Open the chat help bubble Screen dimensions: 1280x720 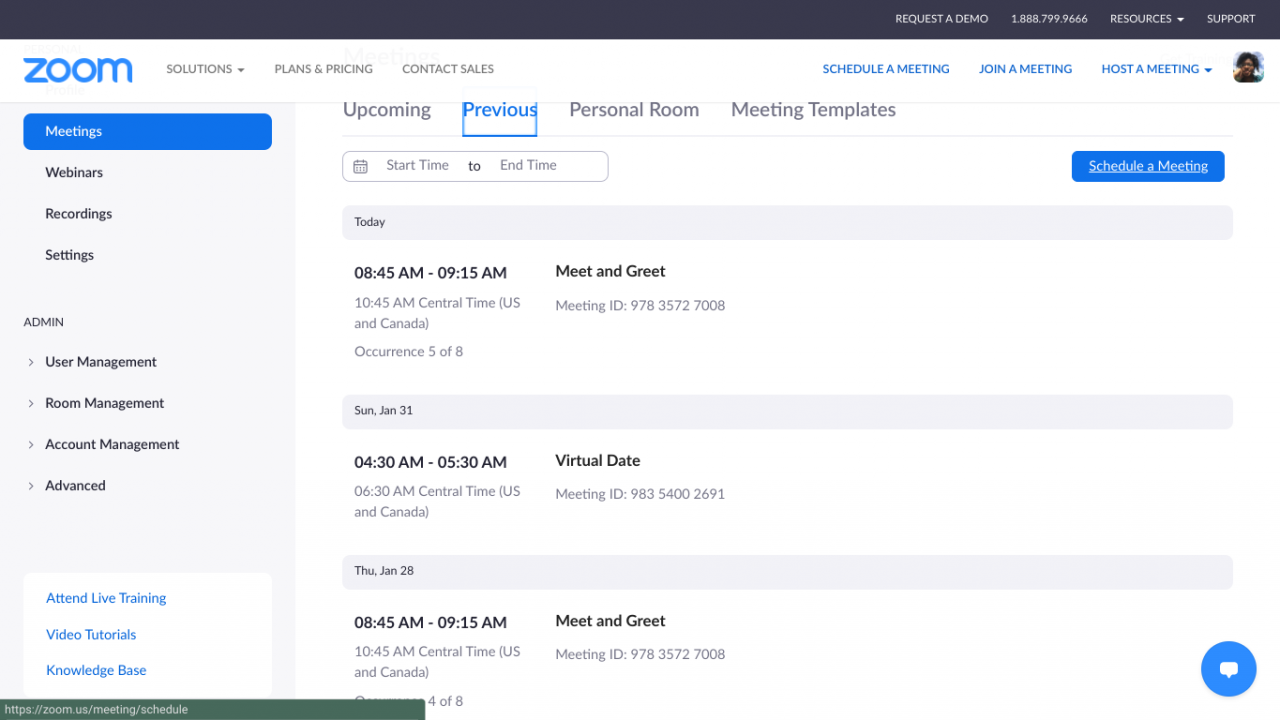1228,669
